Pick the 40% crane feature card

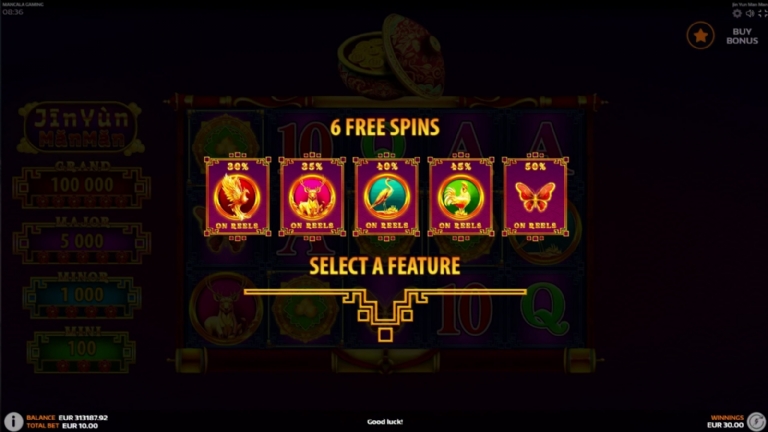pyautogui.click(x=386, y=196)
